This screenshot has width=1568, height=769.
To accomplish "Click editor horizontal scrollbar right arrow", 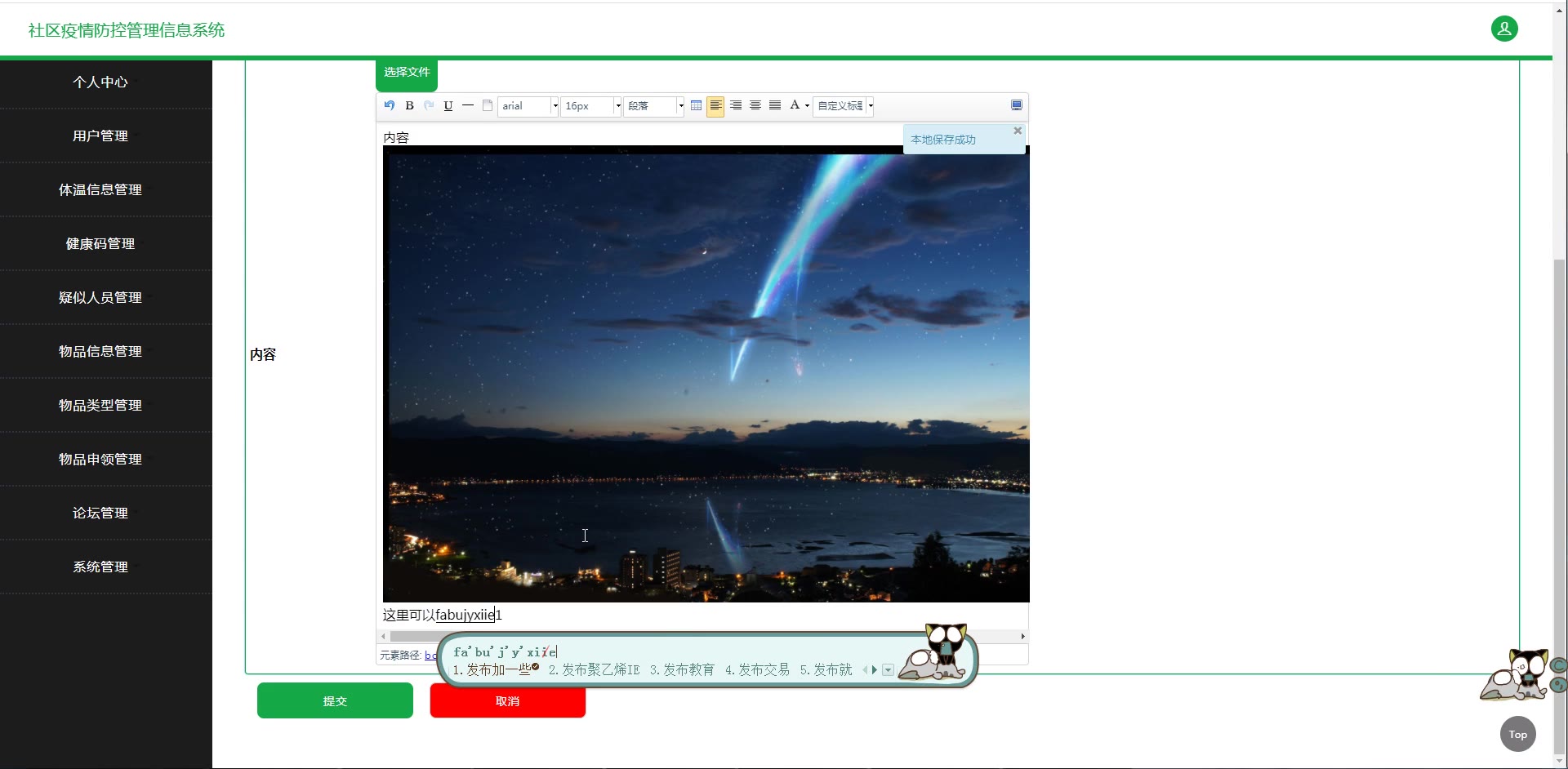I will point(1022,636).
